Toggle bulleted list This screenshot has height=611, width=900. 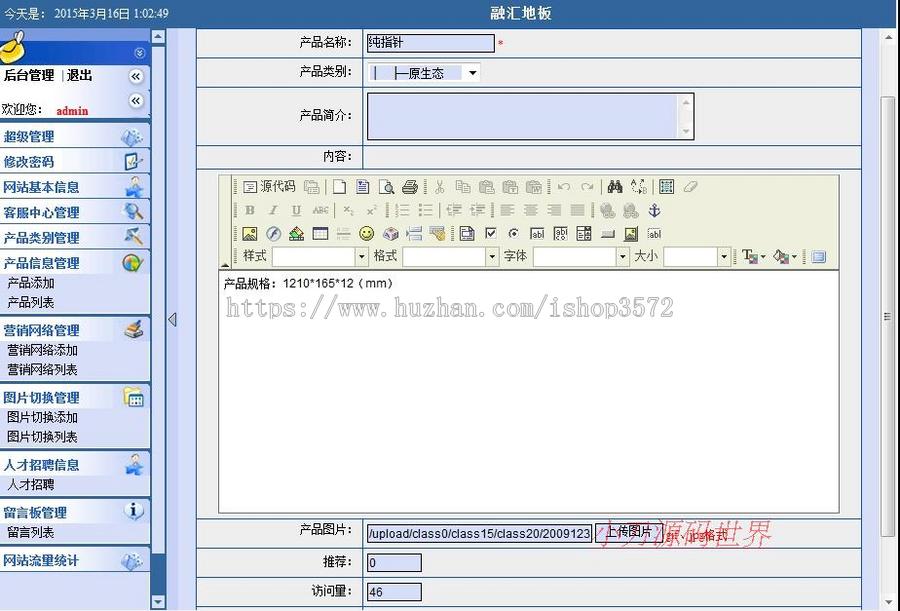tap(425, 210)
